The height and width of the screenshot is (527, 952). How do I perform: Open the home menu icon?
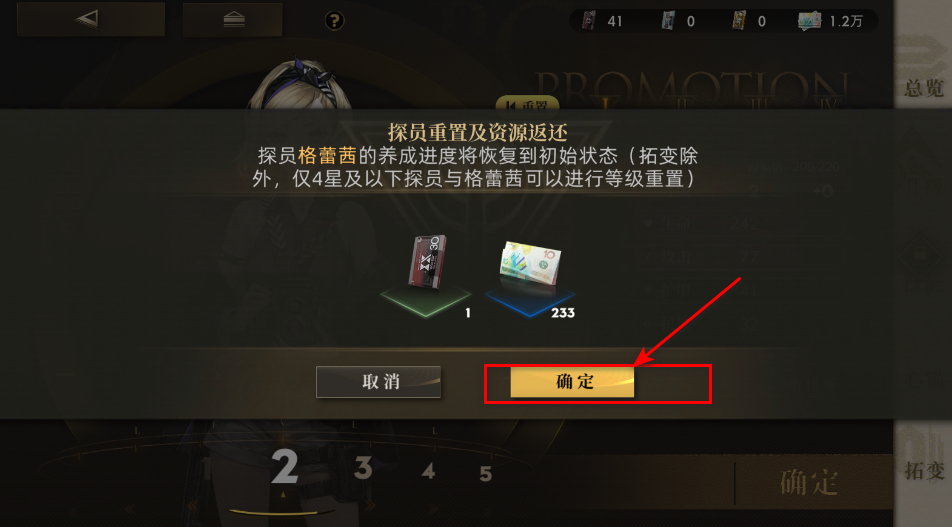coord(233,19)
